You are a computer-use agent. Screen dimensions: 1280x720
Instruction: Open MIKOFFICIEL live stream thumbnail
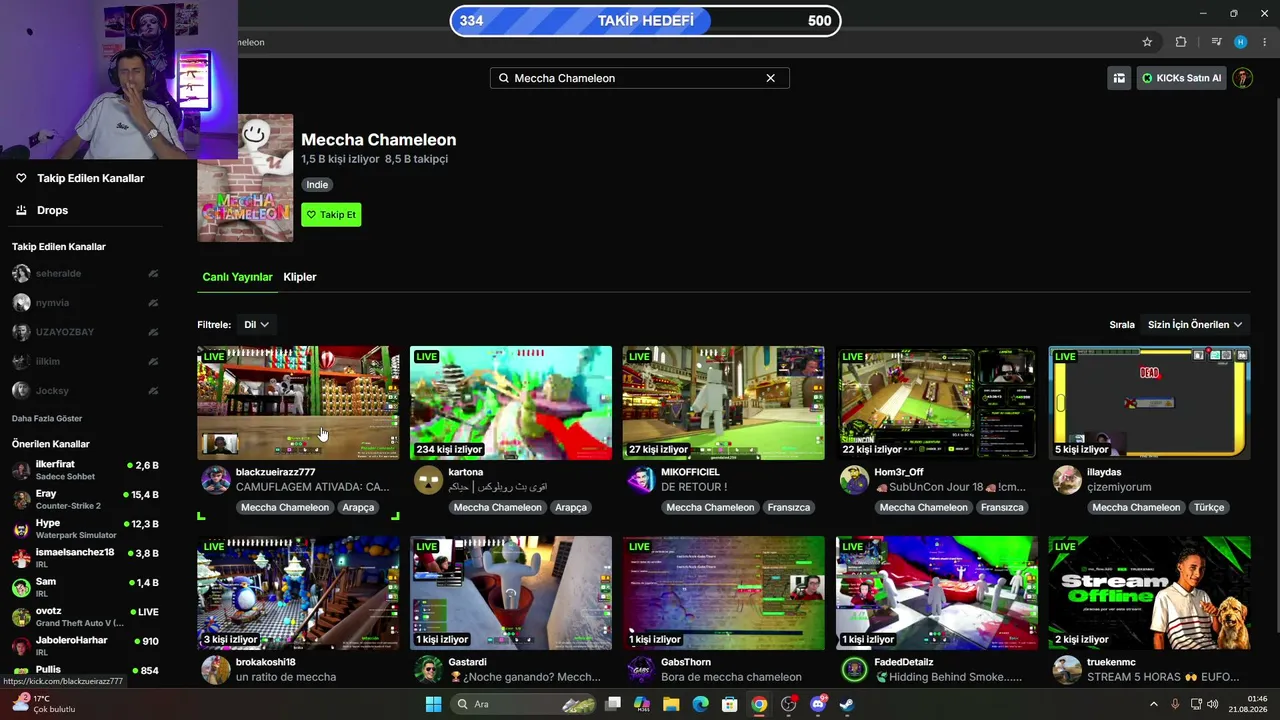(724, 403)
